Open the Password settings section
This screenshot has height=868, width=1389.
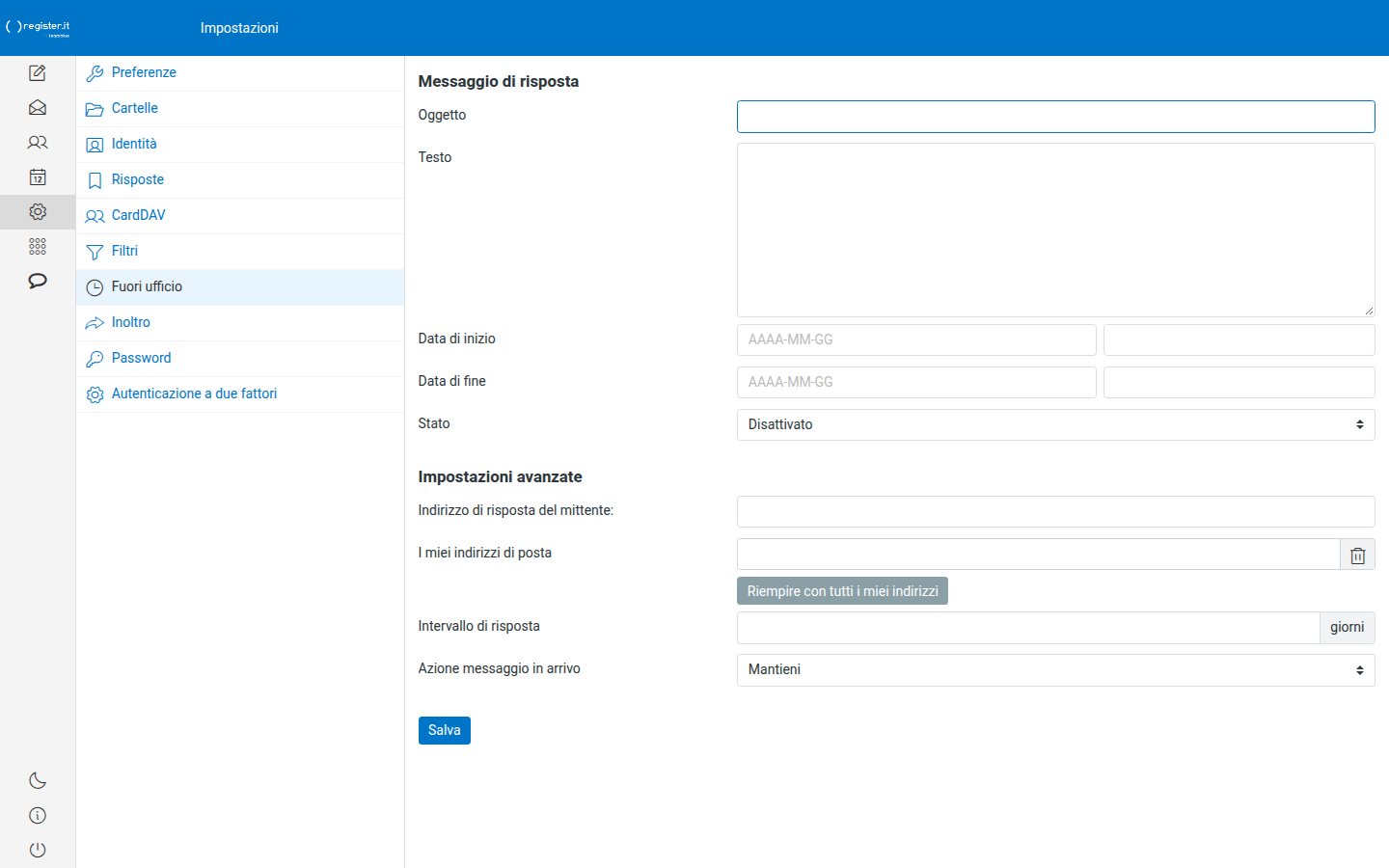240,359
